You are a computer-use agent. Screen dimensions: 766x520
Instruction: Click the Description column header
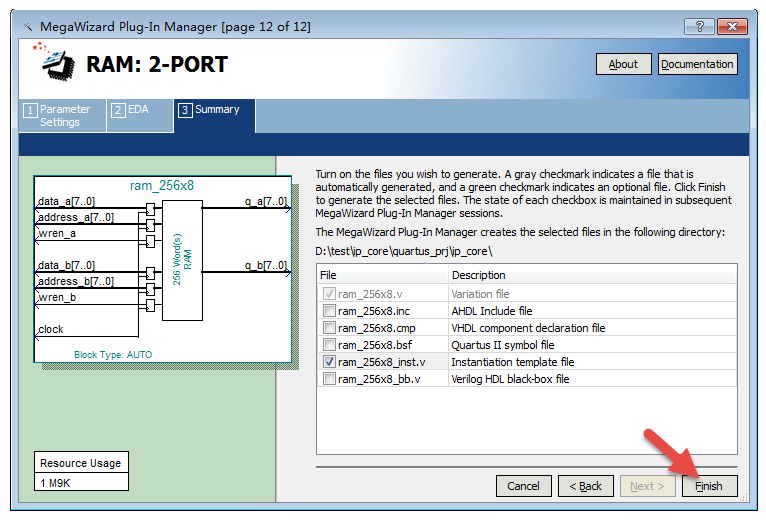[591, 275]
